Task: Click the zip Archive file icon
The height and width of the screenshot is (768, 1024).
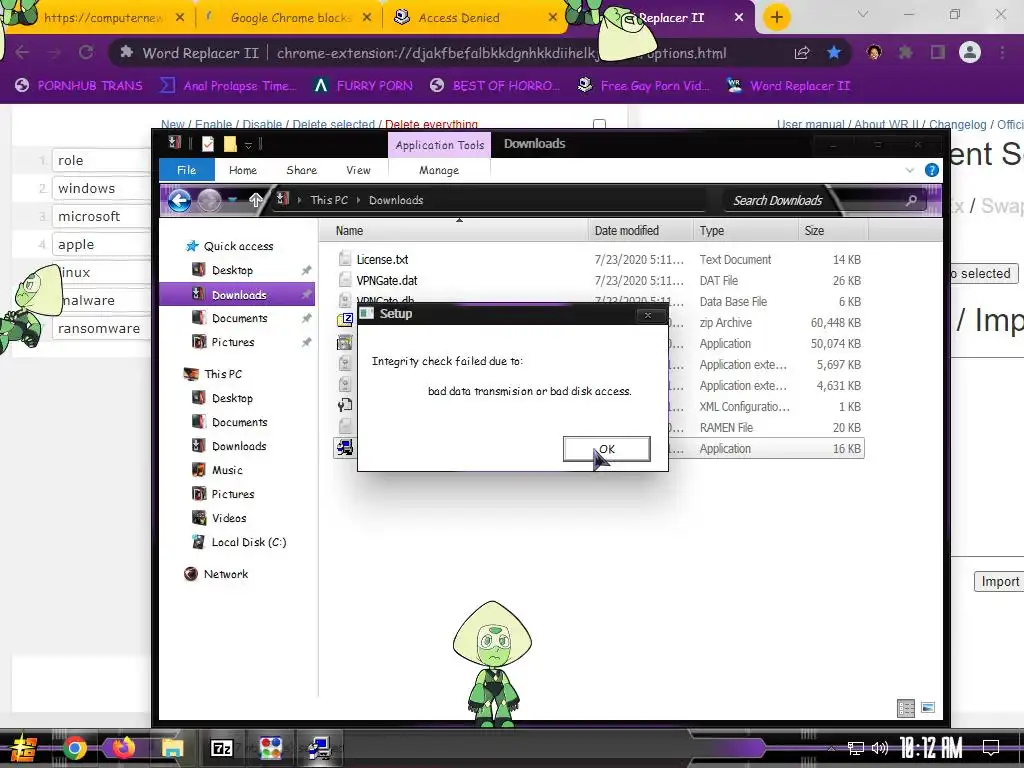Action: tap(345, 320)
